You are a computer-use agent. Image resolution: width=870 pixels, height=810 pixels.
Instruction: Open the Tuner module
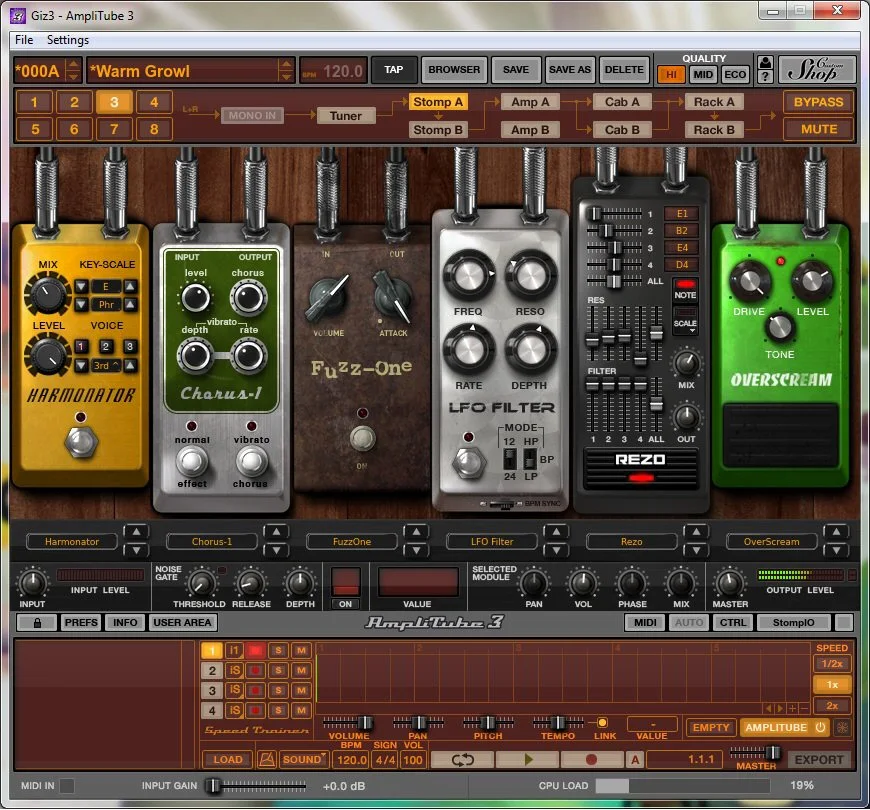point(346,115)
